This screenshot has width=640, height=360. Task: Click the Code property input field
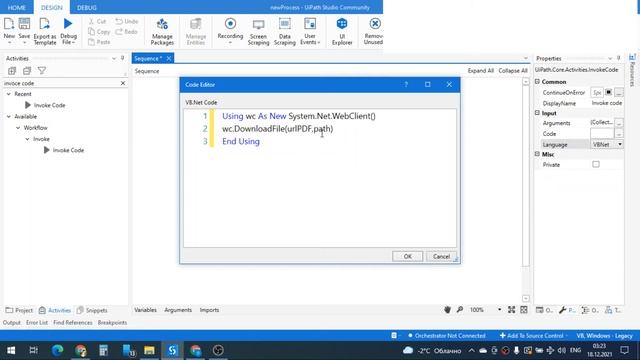click(x=602, y=133)
